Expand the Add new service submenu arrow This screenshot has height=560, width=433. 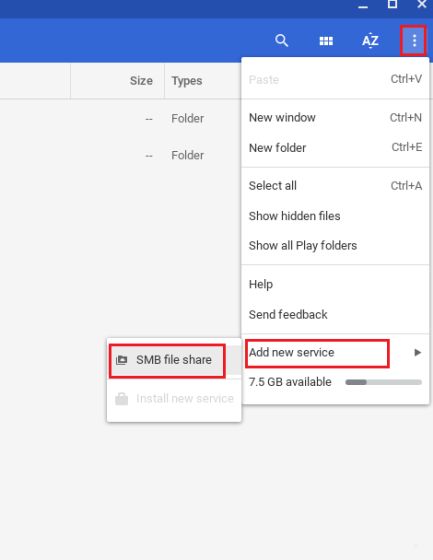pyautogui.click(x=417, y=353)
